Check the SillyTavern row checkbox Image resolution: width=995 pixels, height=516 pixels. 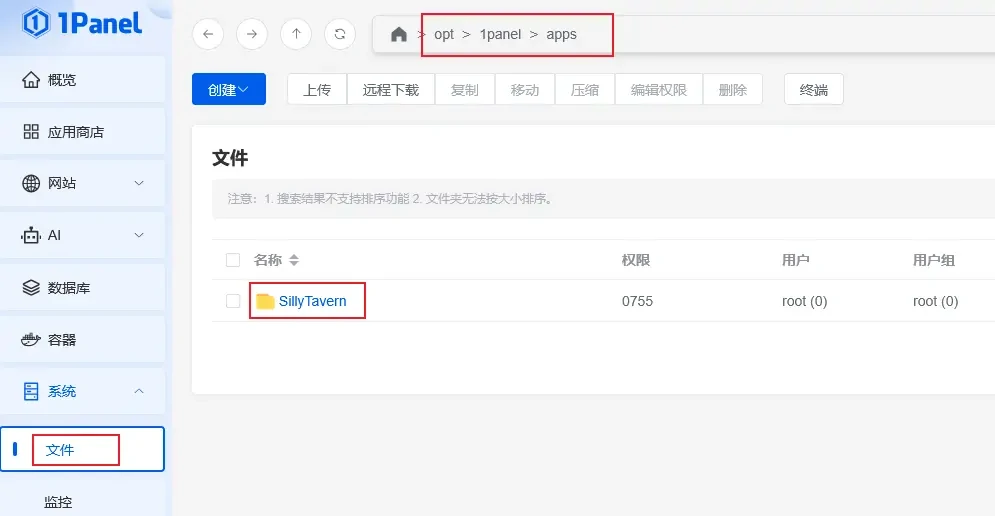click(233, 301)
